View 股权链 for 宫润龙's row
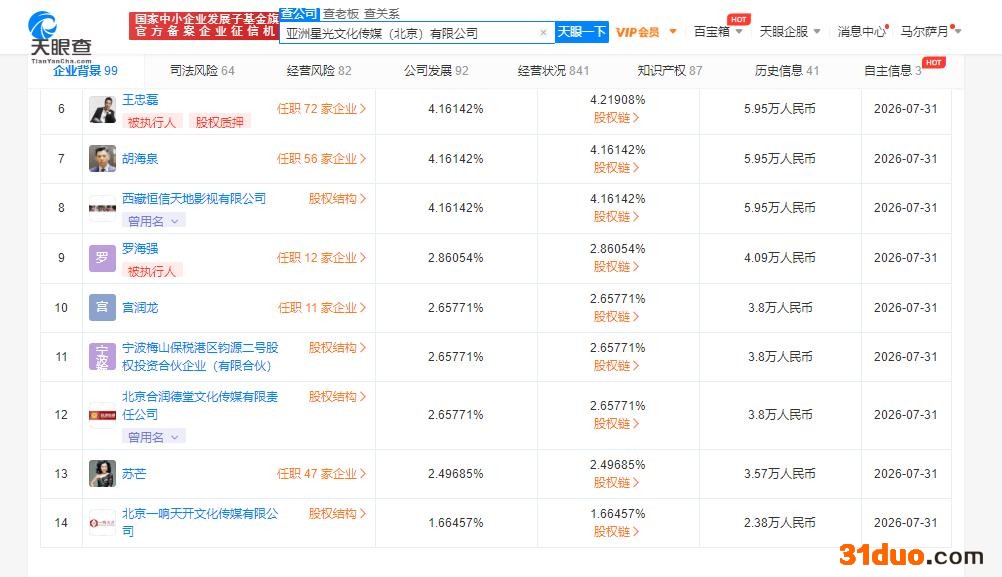This screenshot has width=1002, height=577. tap(616, 316)
